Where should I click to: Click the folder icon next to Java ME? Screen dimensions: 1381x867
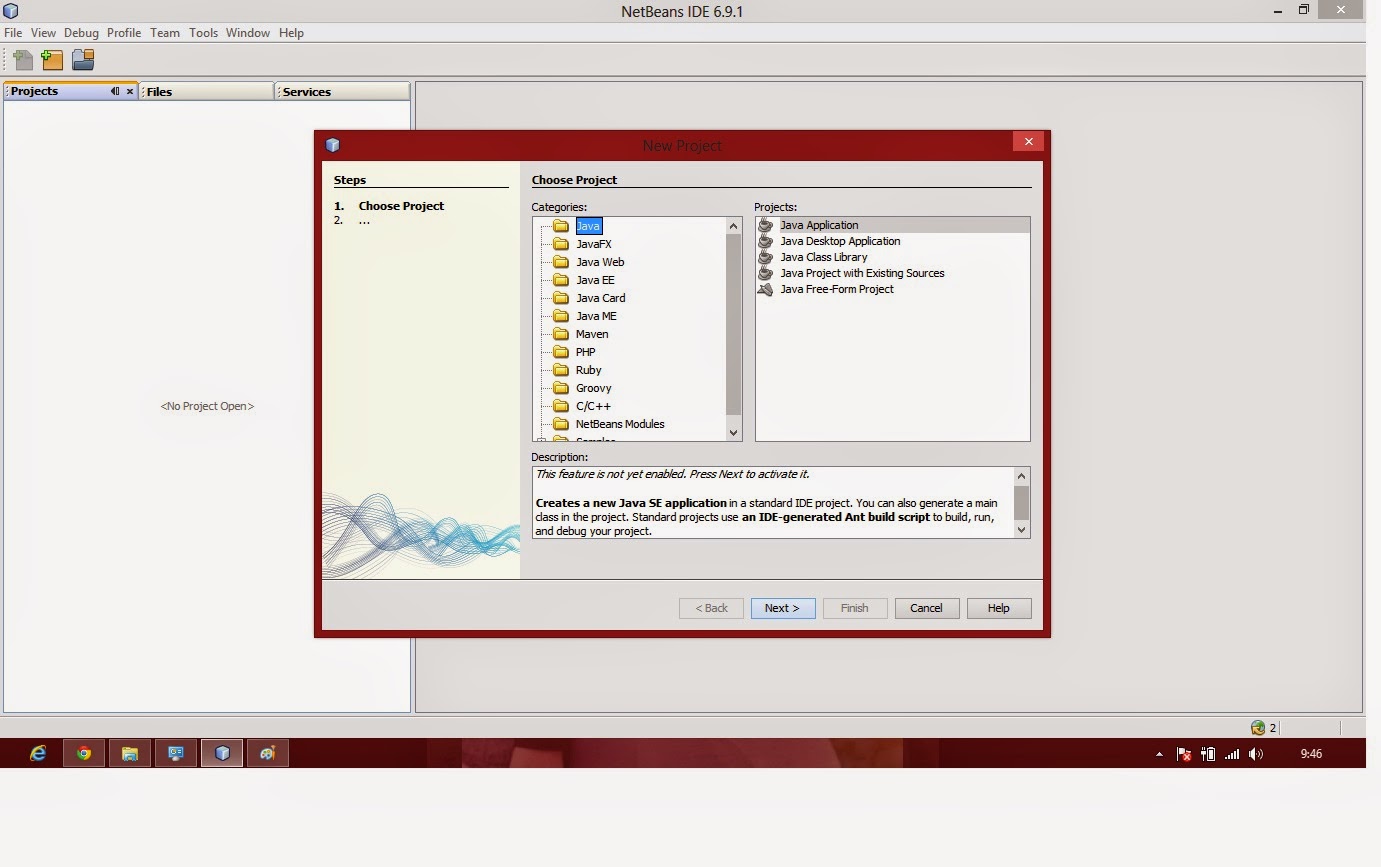click(561, 316)
